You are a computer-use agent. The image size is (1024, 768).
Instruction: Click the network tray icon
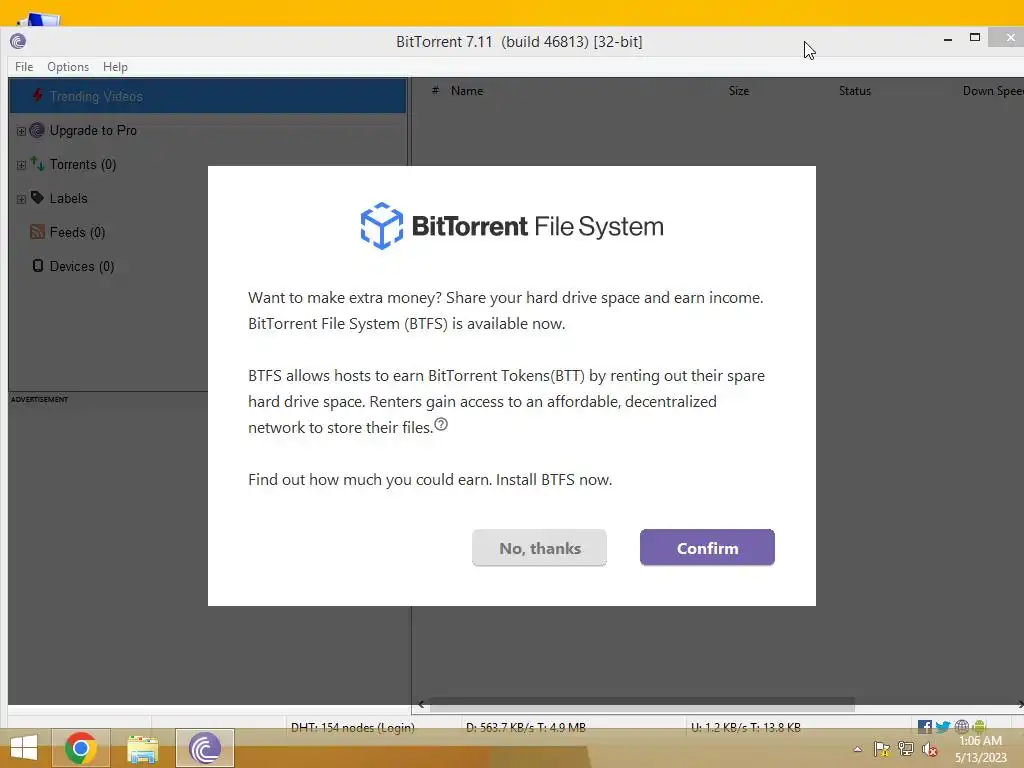click(x=906, y=749)
